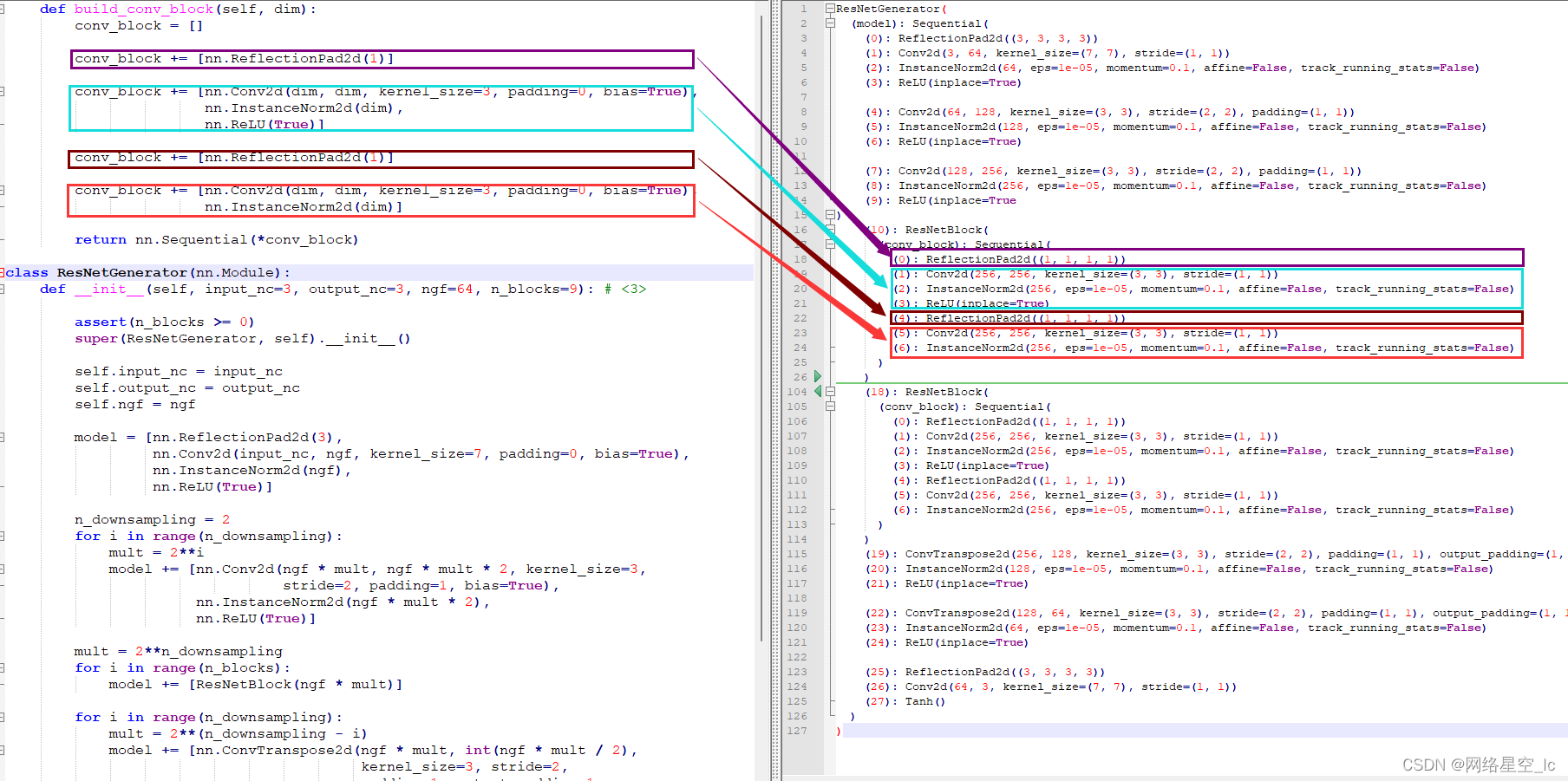
Task: Click mult = 2**(n_downsampling - i) line
Action: 238,733
